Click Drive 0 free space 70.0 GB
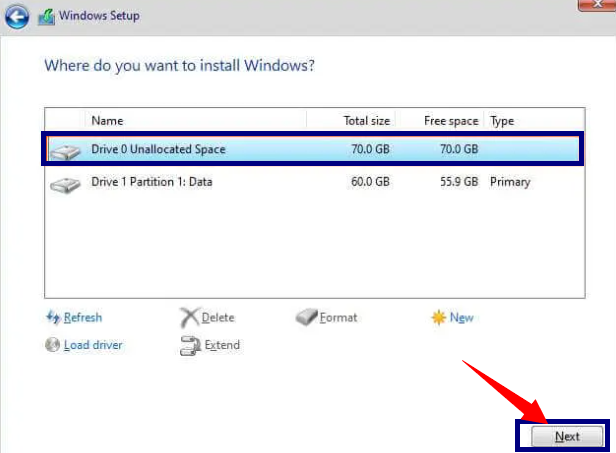Screen dimensions: 616x453 coord(459,149)
